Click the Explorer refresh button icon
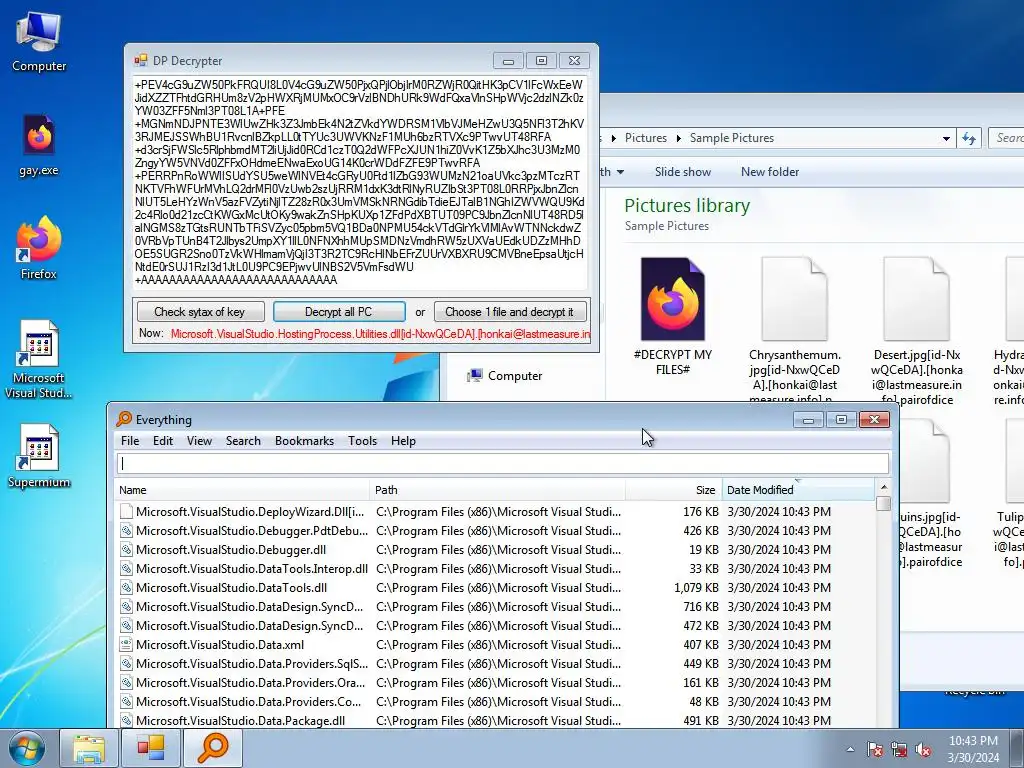 [969, 138]
